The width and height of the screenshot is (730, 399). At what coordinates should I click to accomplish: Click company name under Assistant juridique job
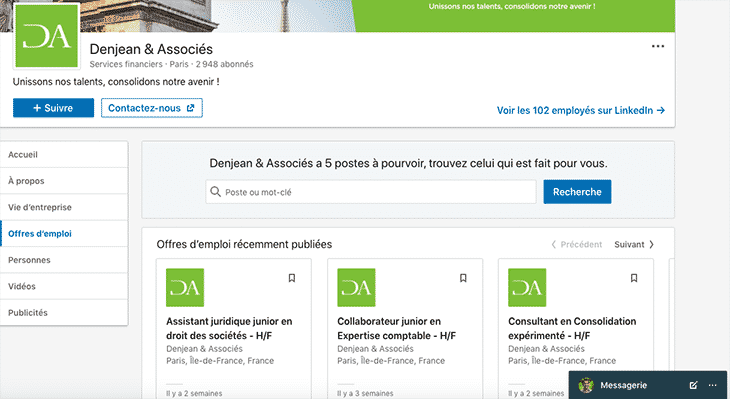tap(204, 349)
